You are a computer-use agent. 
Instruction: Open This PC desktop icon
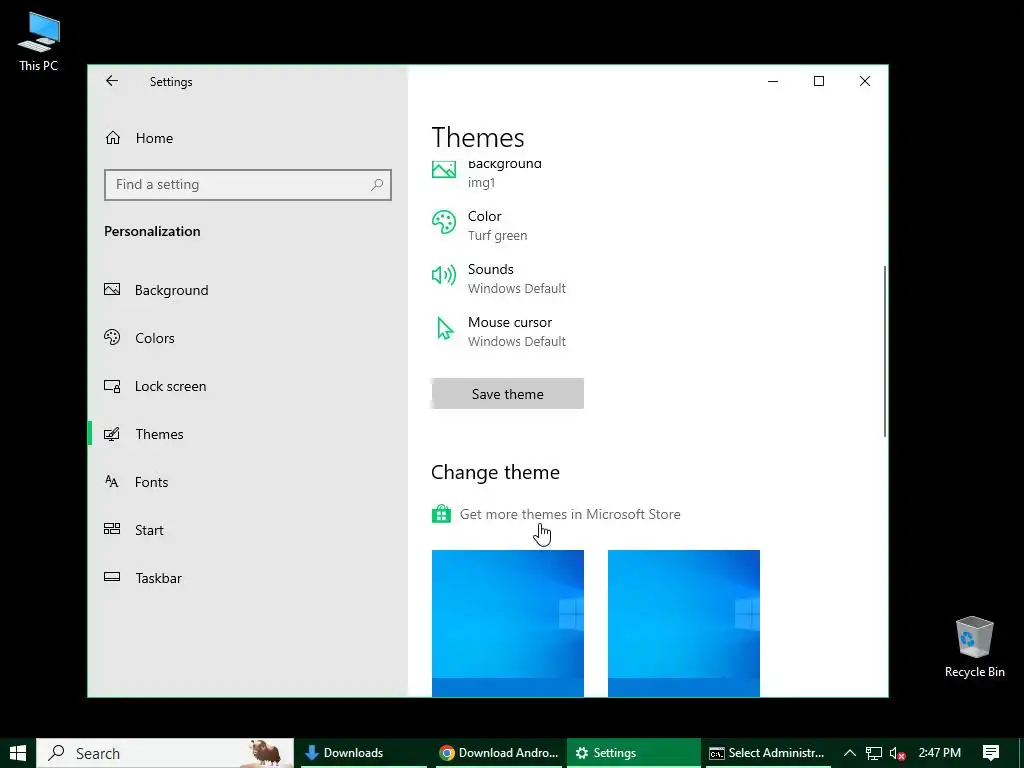(39, 41)
